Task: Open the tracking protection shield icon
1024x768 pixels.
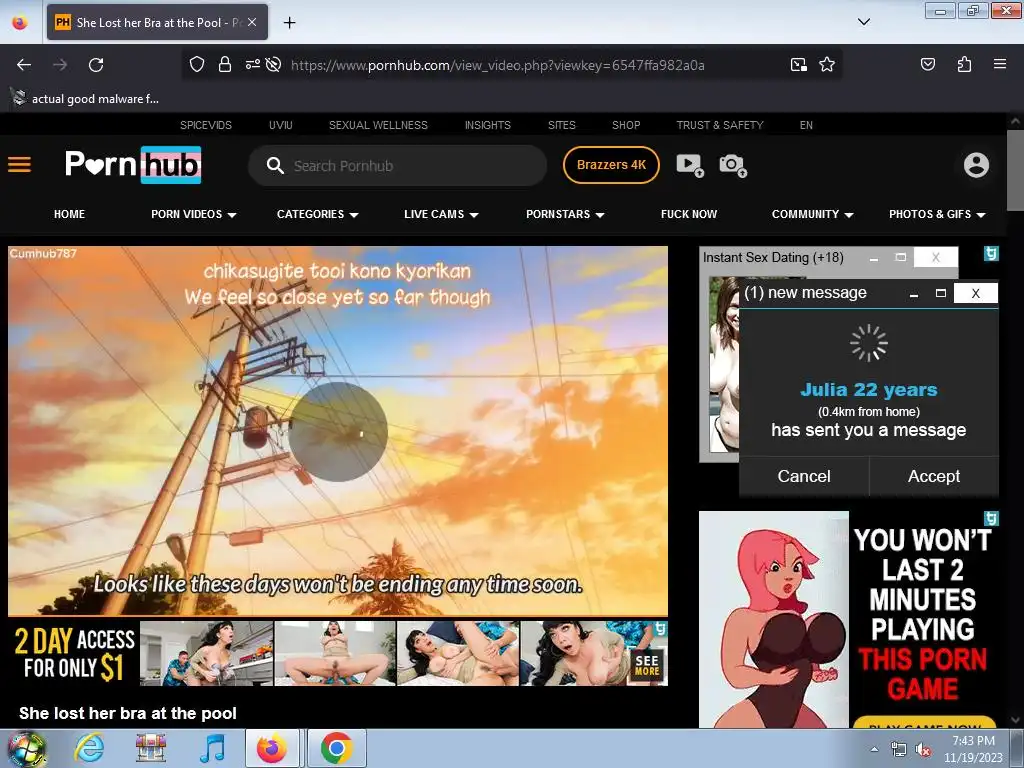Action: click(x=197, y=64)
